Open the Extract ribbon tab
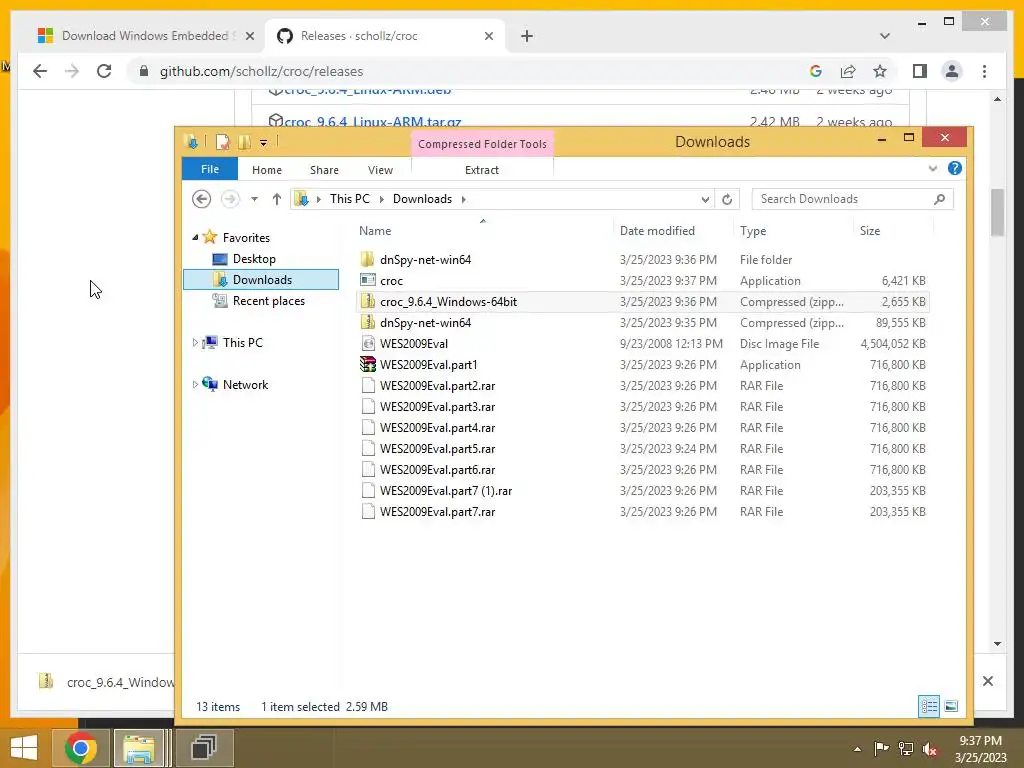 click(x=482, y=170)
